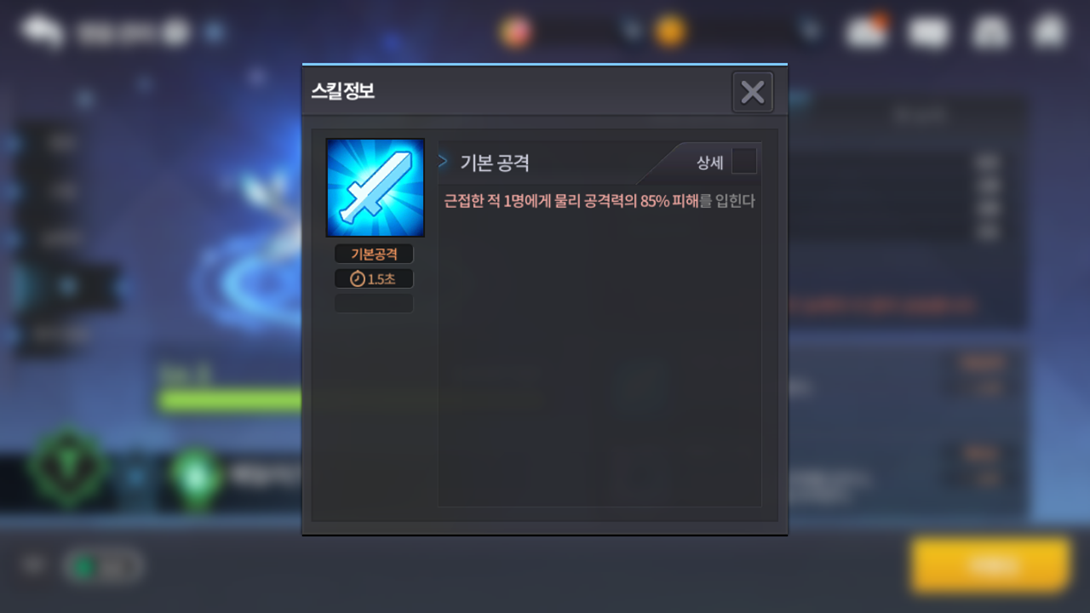
Task: Click the sword basic attack skill icon
Action: point(375,188)
